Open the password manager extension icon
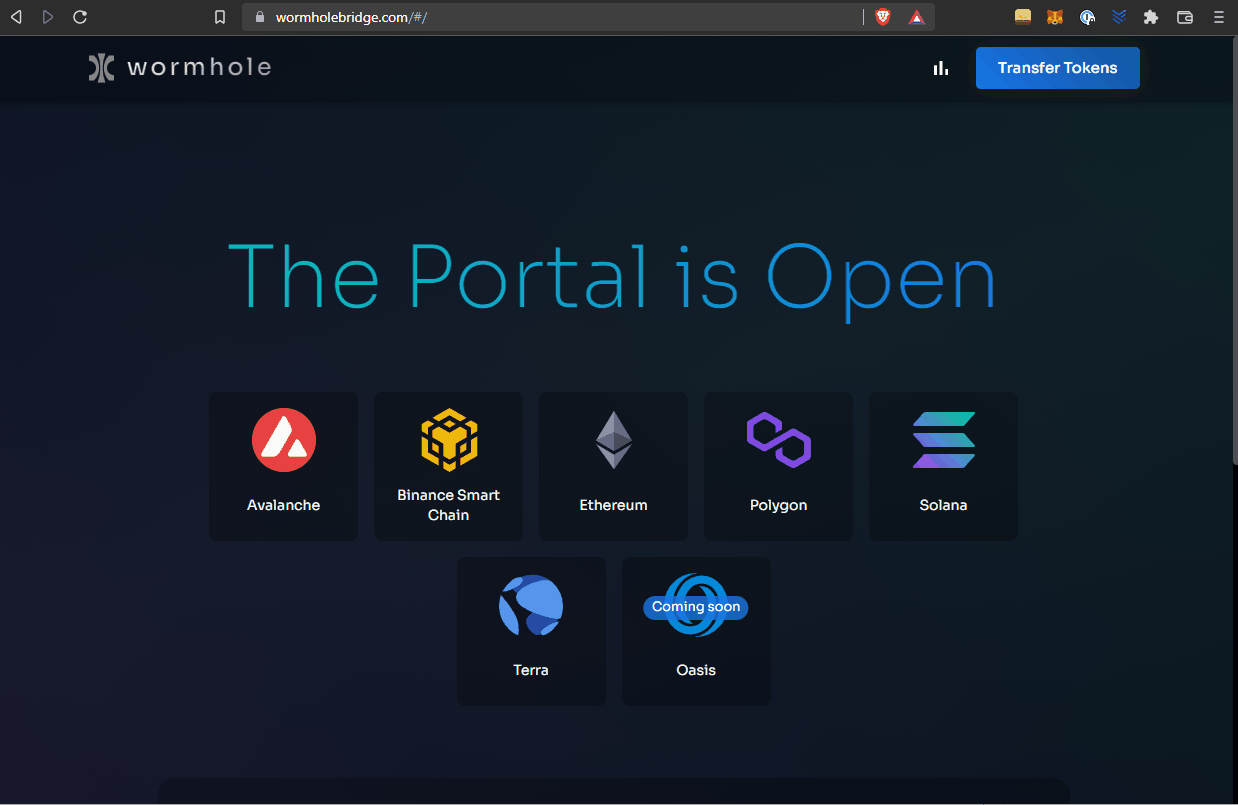1238x805 pixels. (1087, 17)
